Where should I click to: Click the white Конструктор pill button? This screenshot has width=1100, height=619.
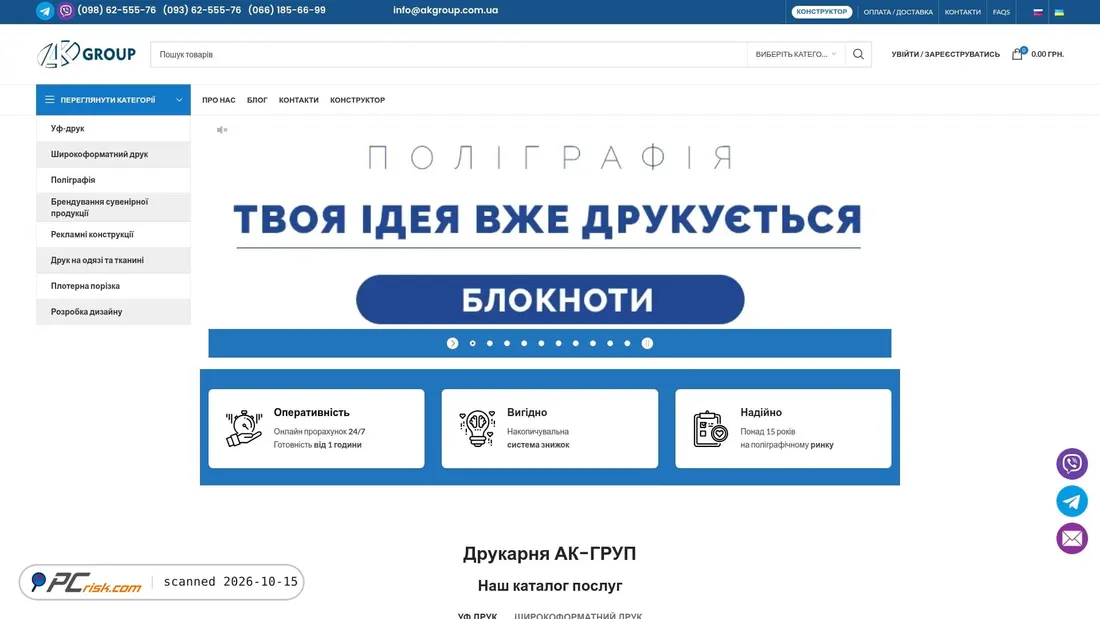[x=821, y=12]
